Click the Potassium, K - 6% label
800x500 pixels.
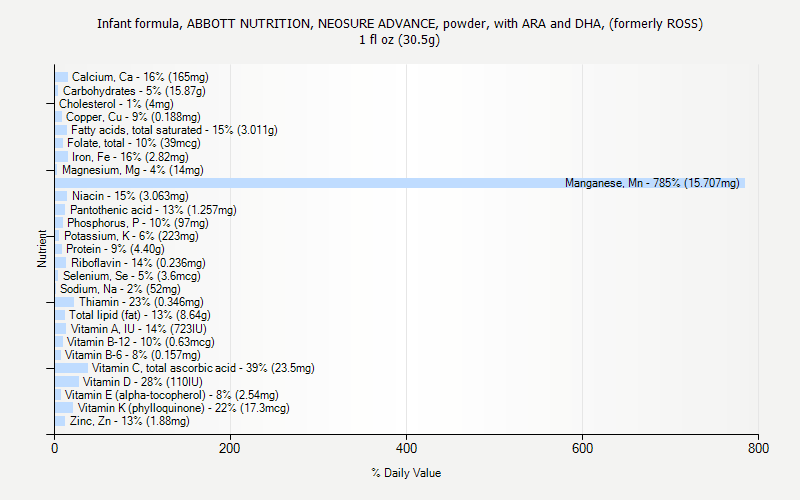coord(131,236)
